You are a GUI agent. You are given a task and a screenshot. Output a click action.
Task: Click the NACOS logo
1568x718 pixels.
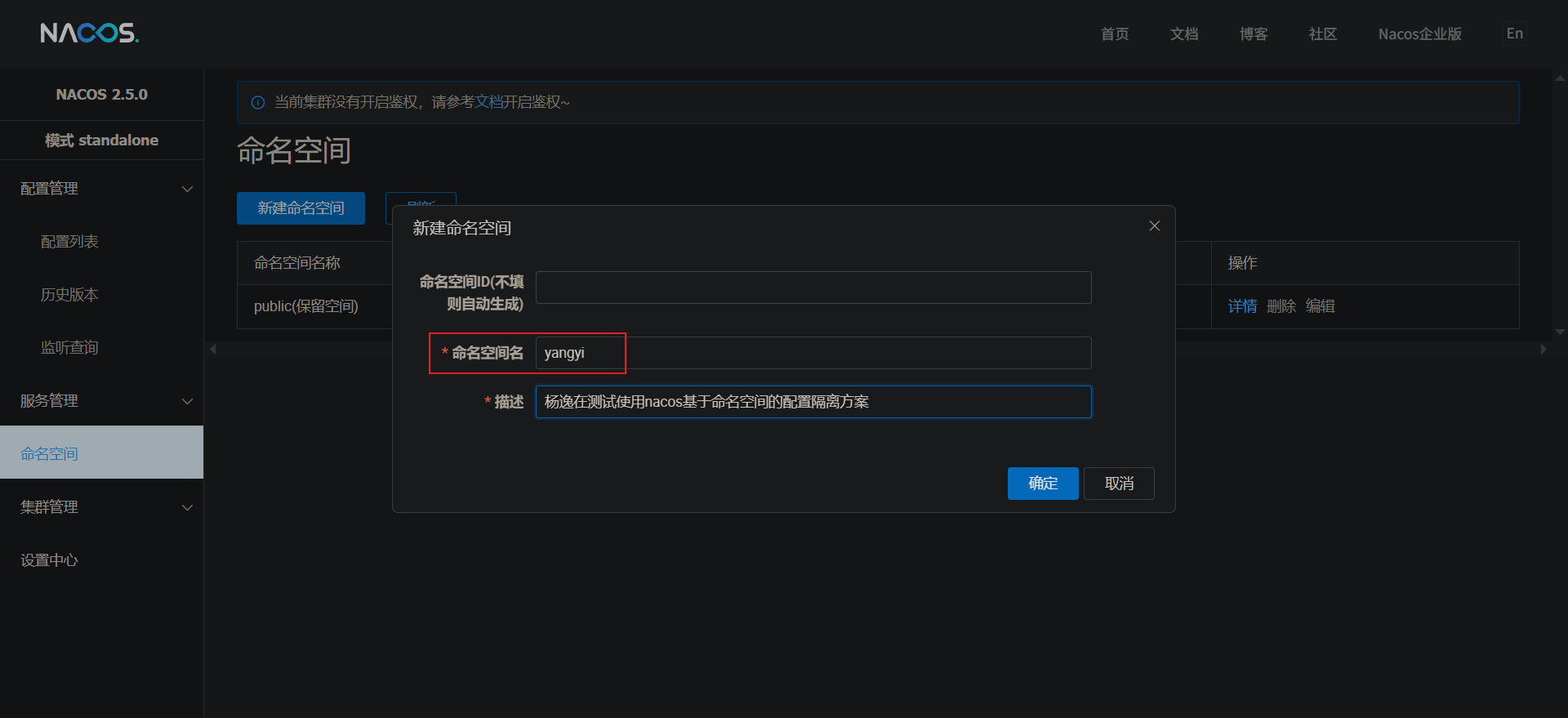pos(90,33)
